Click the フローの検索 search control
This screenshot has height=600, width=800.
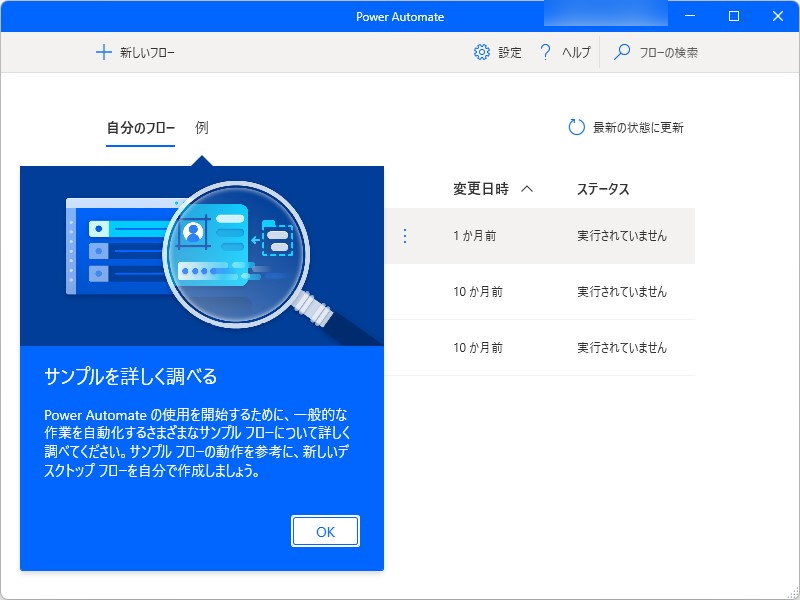pyautogui.click(x=662, y=52)
